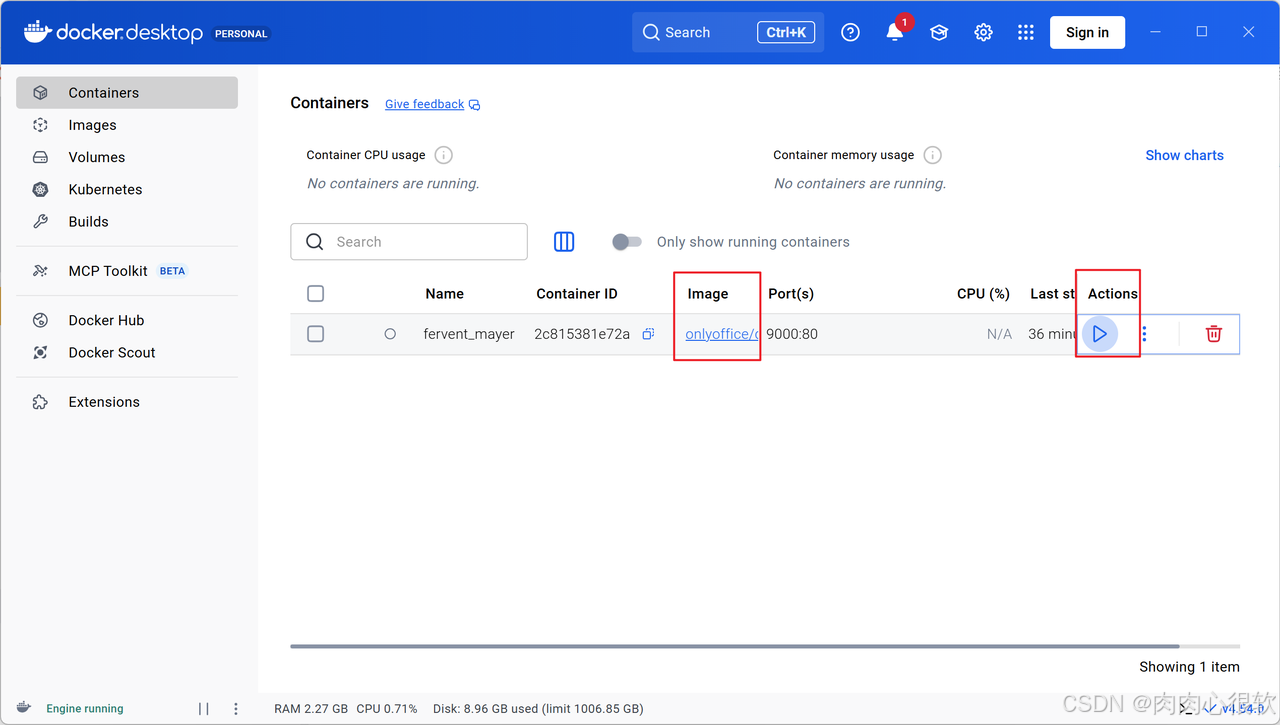Viewport: 1280px width, 725px height.
Task: Click the Container memory usage info icon
Action: (x=932, y=155)
